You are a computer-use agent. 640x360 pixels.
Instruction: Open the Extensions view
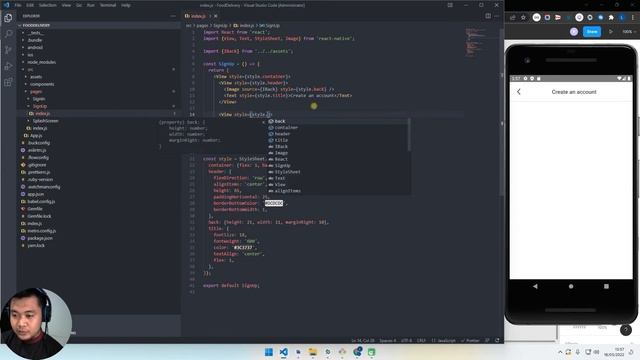pyautogui.click(x=8, y=82)
